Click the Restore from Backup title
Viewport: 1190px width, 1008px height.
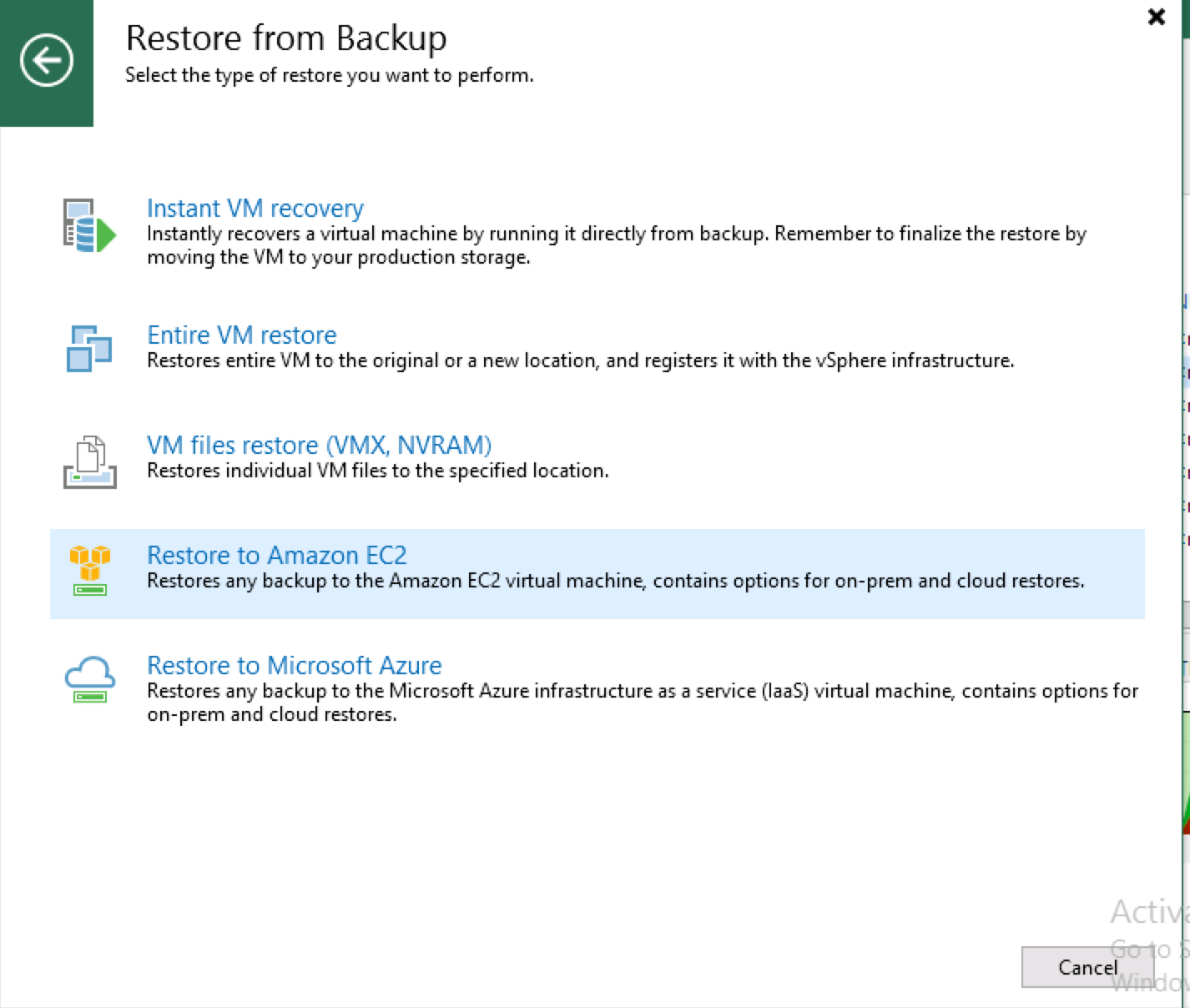coord(286,38)
